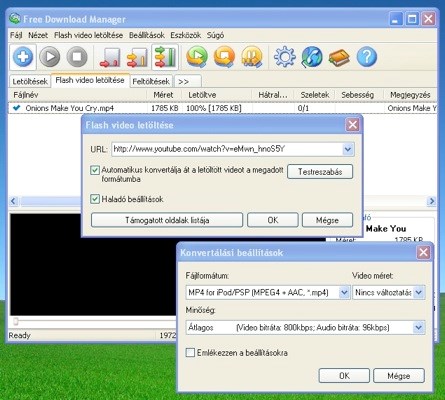Open Flash video letöltése menu in menu bar
This screenshot has width=445, height=400.
tap(88, 35)
